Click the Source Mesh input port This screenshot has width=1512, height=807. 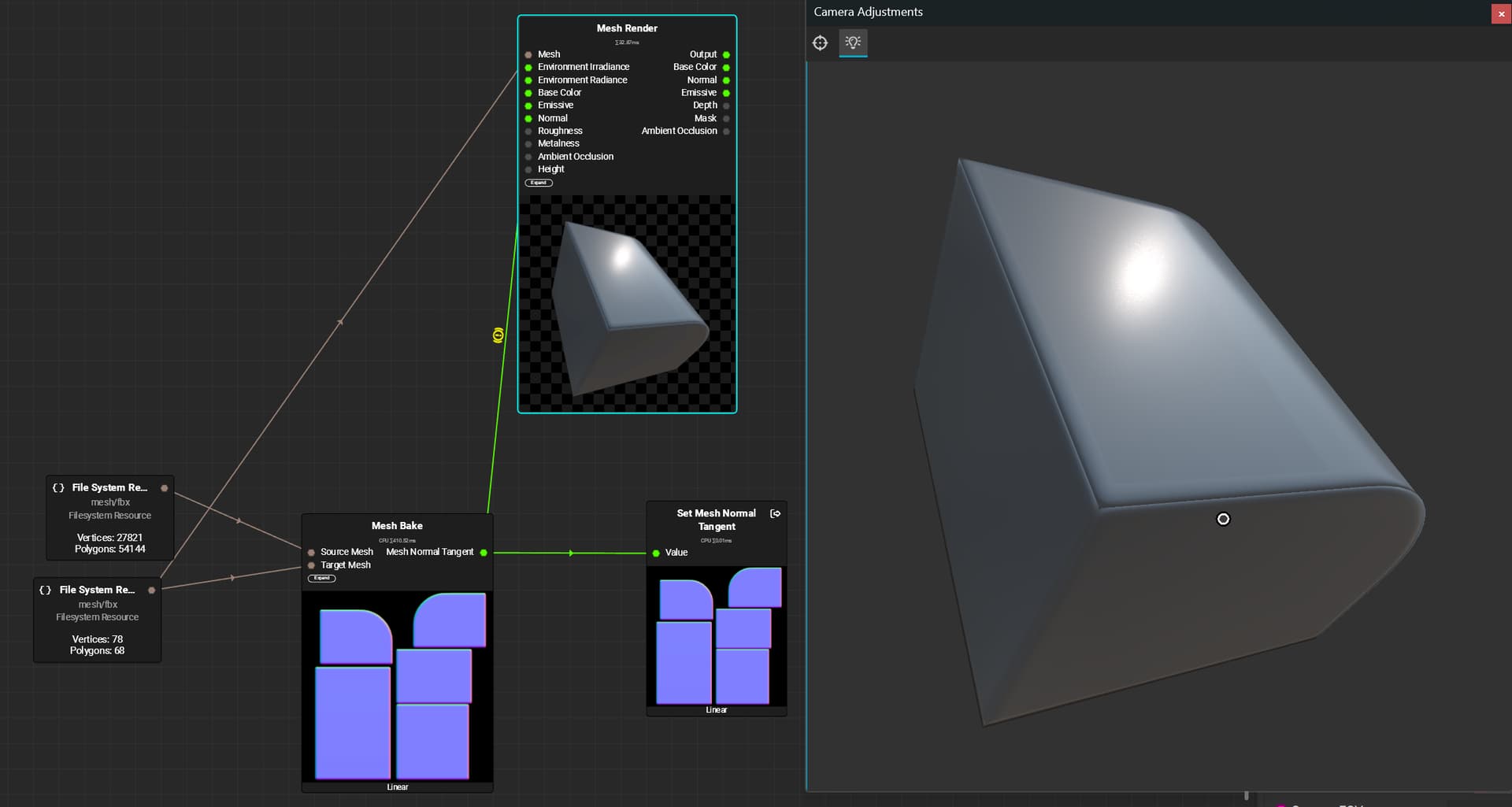pyautogui.click(x=312, y=553)
